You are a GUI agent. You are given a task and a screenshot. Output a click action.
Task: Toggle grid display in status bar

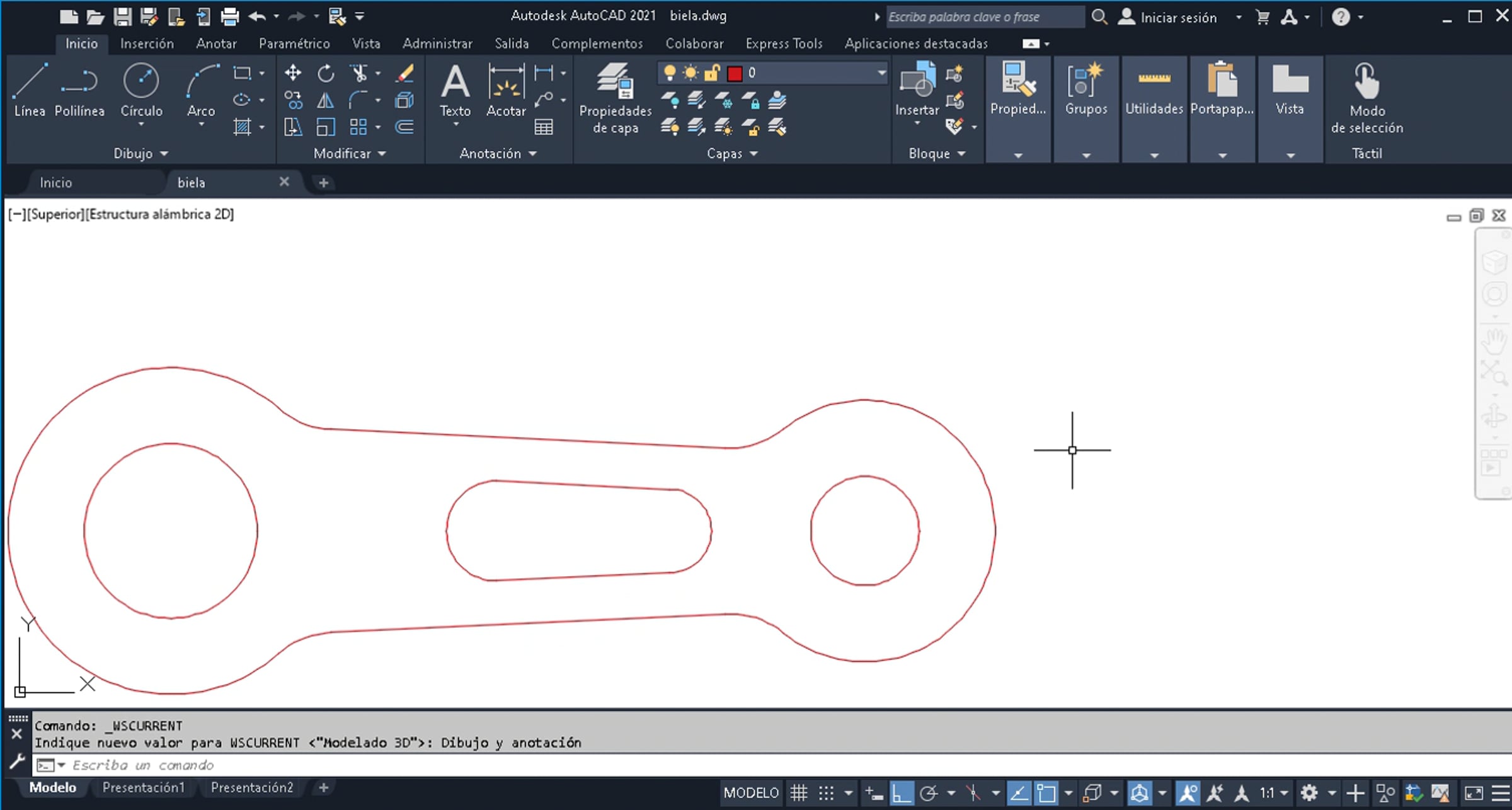(x=799, y=792)
